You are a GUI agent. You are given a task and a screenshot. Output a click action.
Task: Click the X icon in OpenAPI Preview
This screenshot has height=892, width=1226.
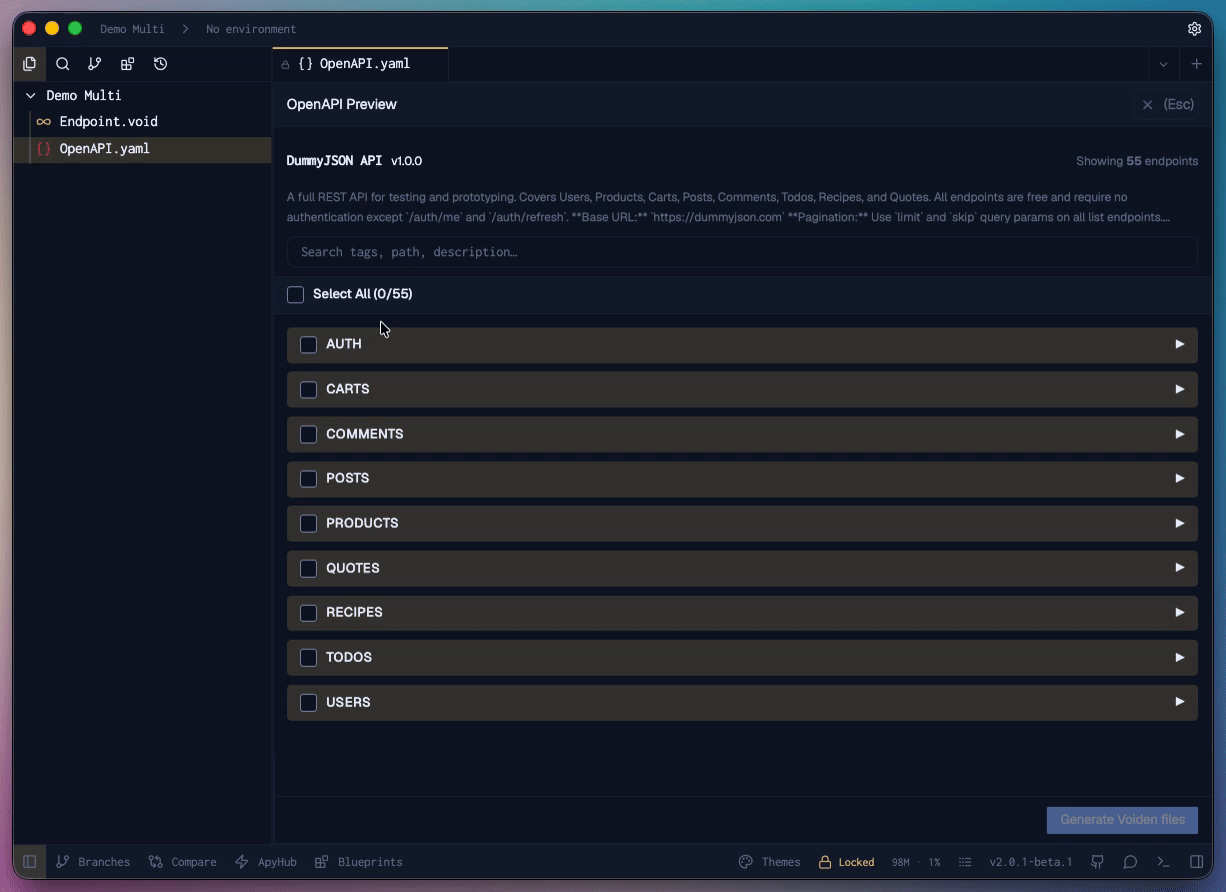[1147, 104]
